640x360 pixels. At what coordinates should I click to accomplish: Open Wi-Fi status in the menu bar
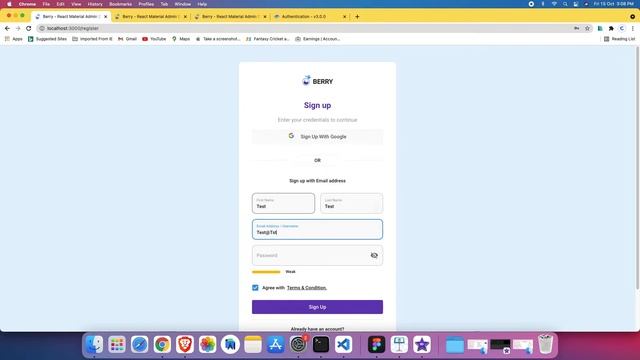554,4
